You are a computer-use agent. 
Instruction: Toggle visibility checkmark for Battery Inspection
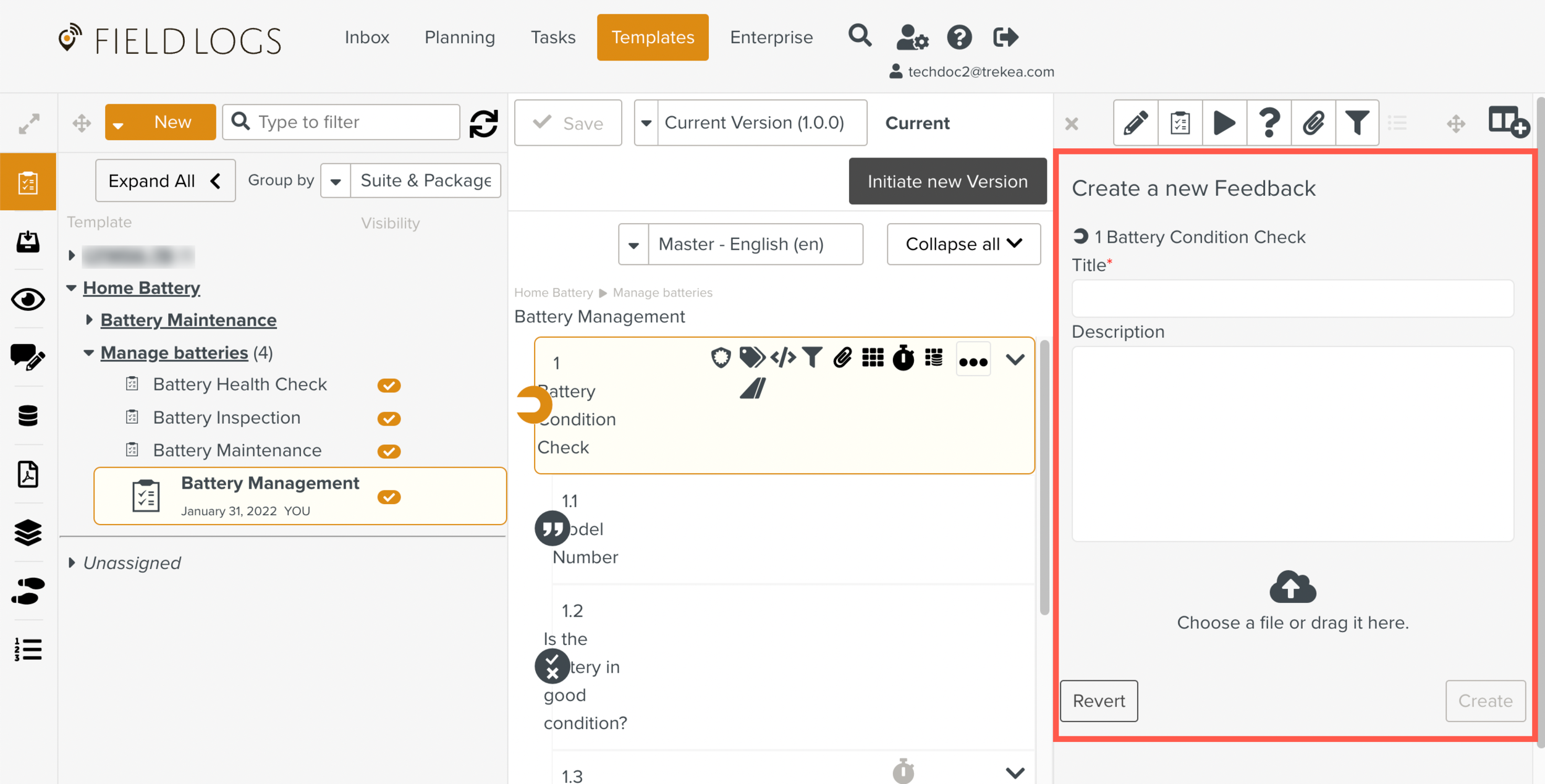[x=389, y=418]
